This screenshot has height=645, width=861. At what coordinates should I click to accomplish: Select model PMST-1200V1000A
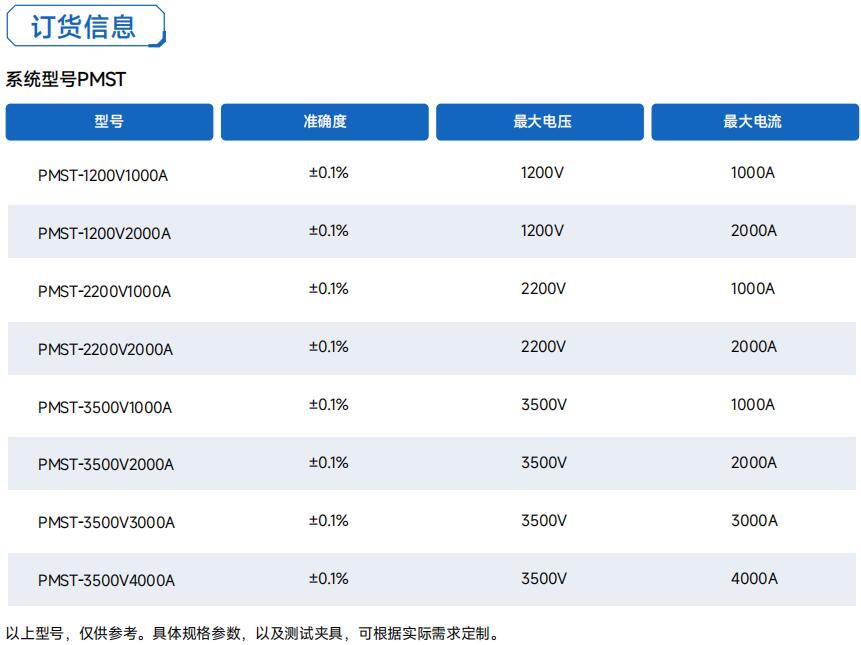pos(103,176)
